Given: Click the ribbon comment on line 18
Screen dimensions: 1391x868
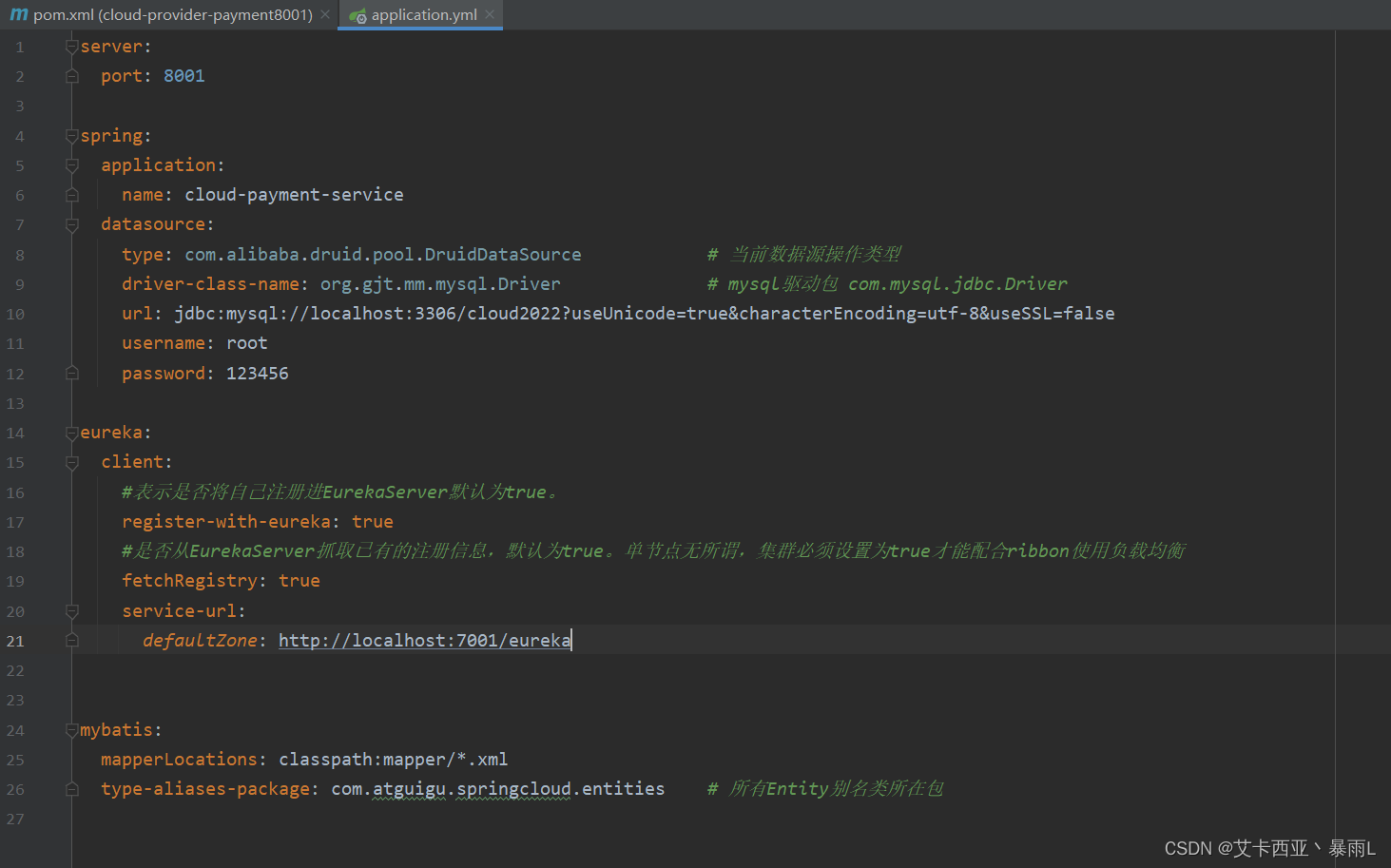Looking at the screenshot, I should (x=653, y=550).
